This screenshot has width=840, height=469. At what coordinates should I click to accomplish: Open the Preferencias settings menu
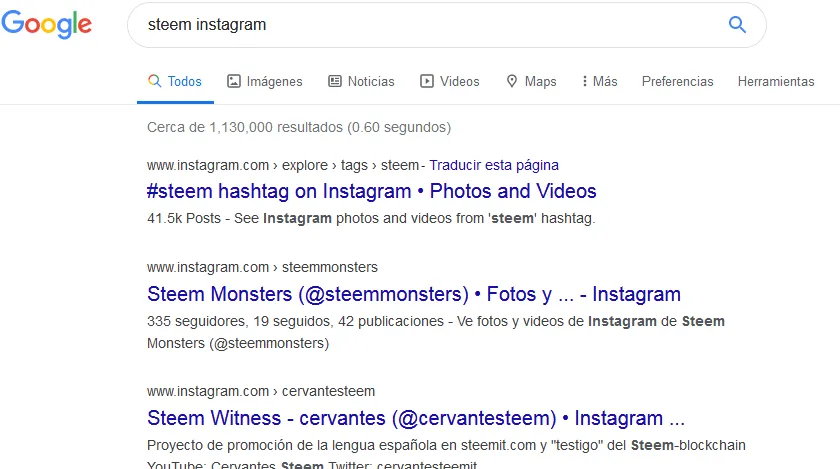(x=678, y=81)
